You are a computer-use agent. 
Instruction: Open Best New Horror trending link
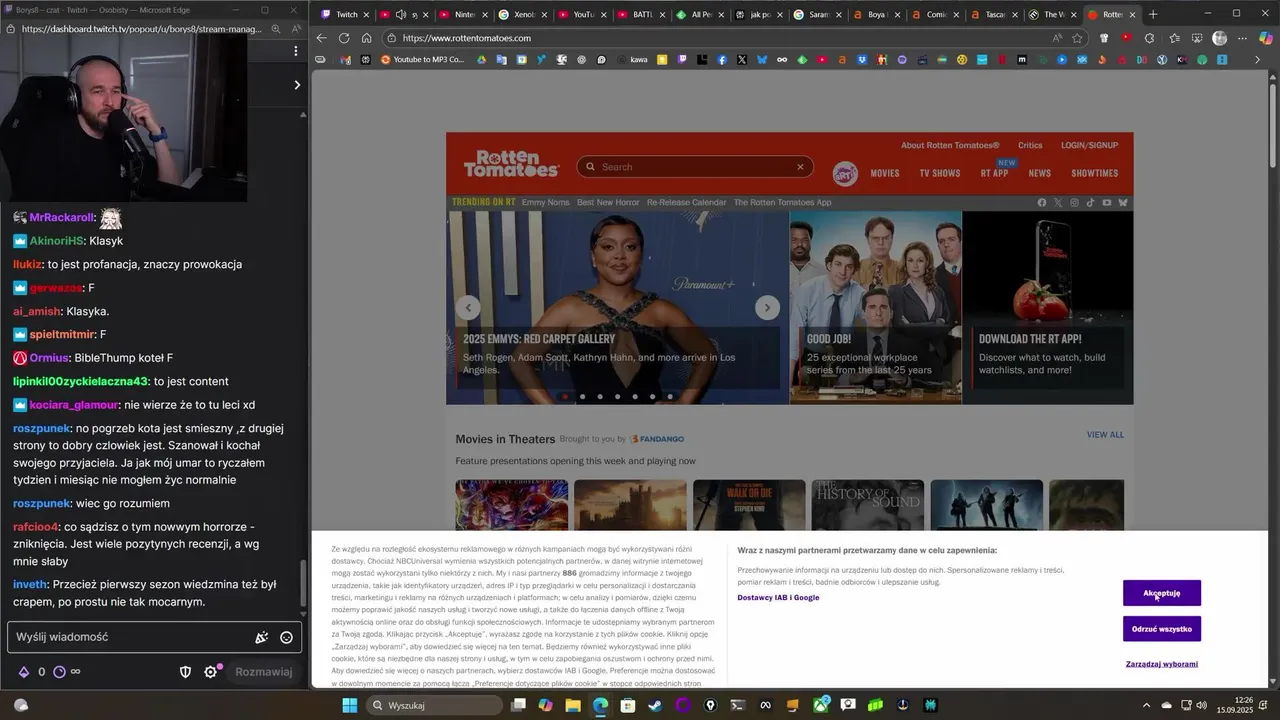tap(608, 202)
